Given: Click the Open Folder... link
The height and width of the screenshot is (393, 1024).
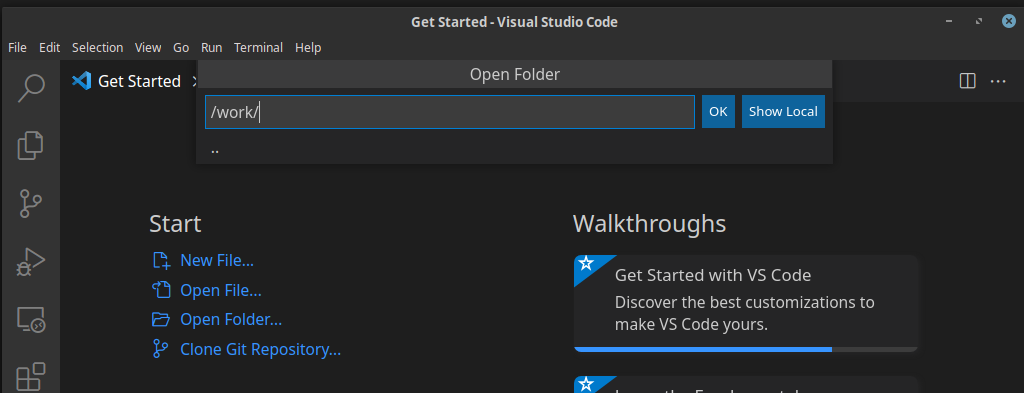Looking at the screenshot, I should (x=231, y=320).
